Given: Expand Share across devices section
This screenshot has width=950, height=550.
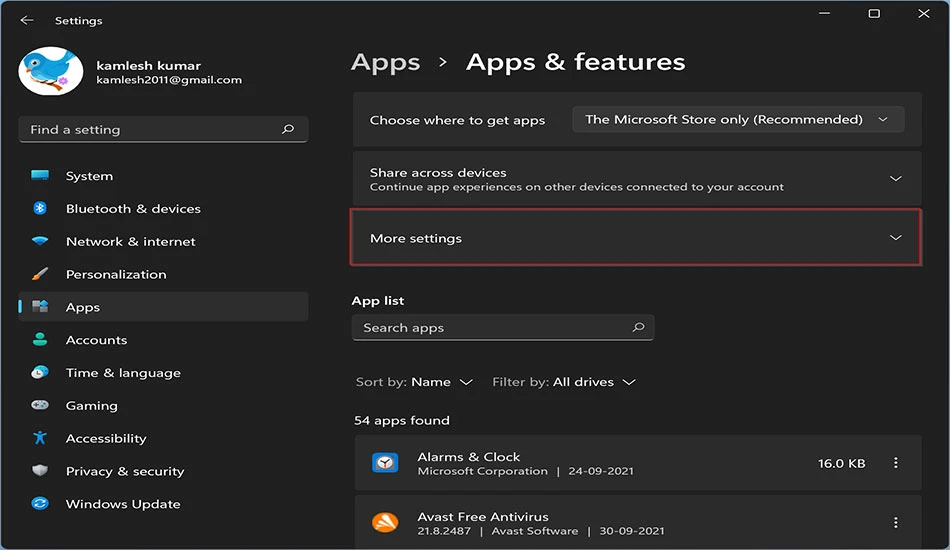Looking at the screenshot, I should point(637,179).
